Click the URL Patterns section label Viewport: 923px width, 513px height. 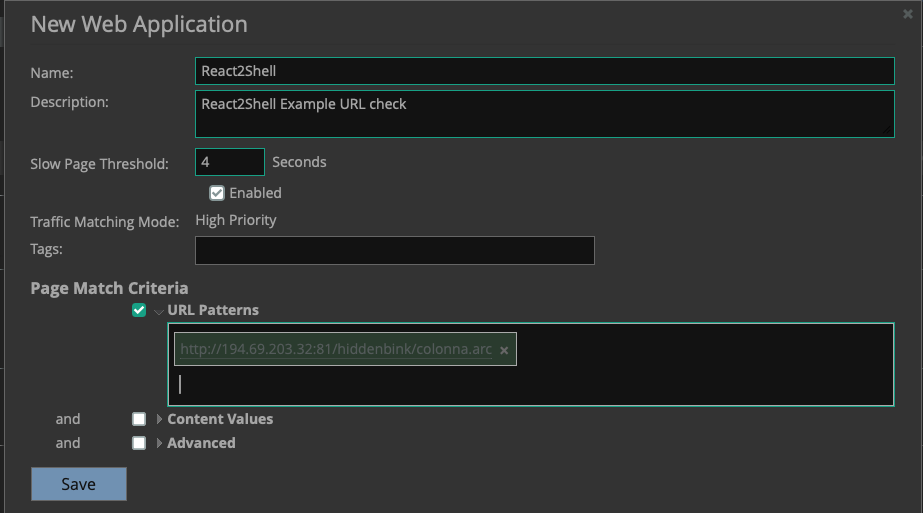[213, 310]
